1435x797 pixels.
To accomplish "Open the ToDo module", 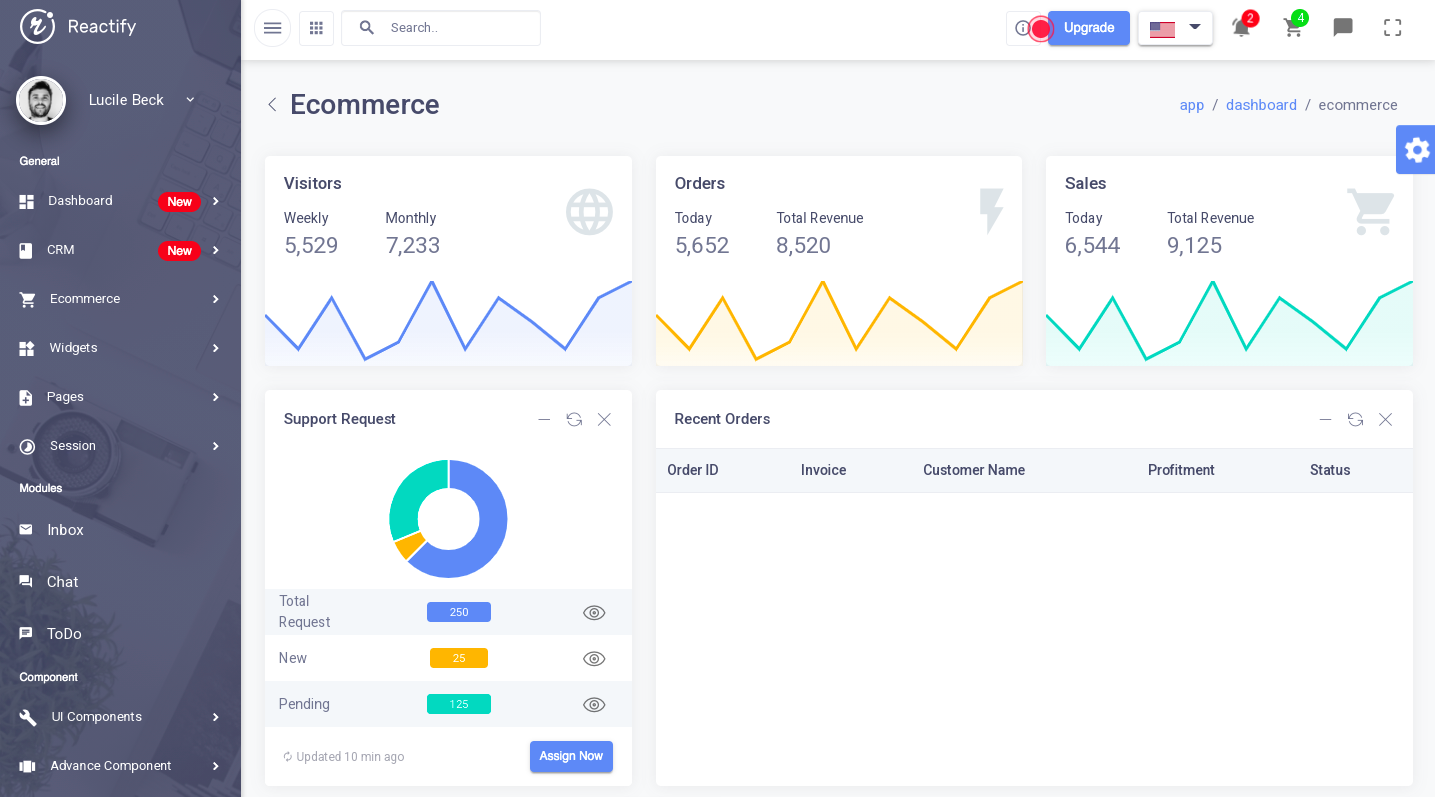I will (x=120, y=634).
